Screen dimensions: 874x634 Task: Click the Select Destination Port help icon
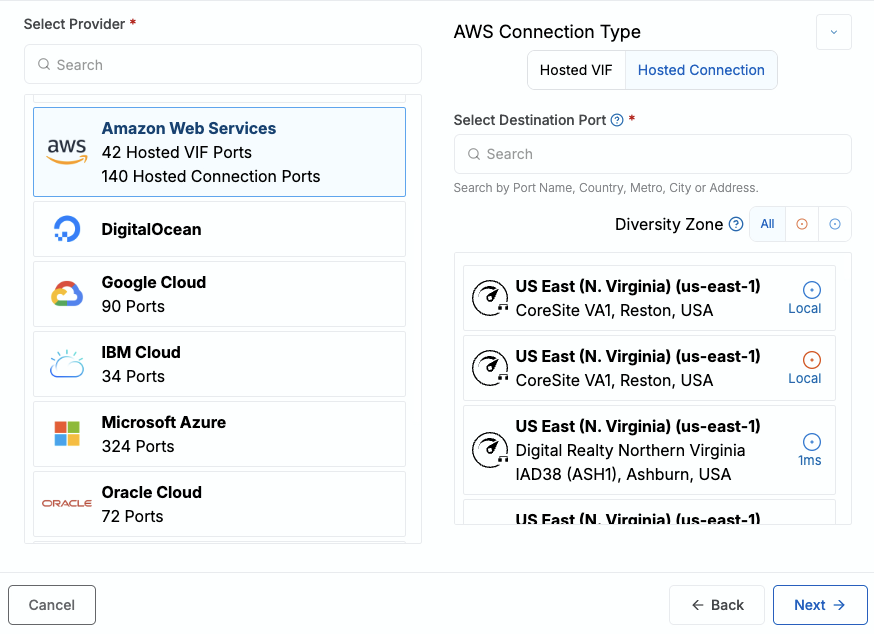(617, 120)
